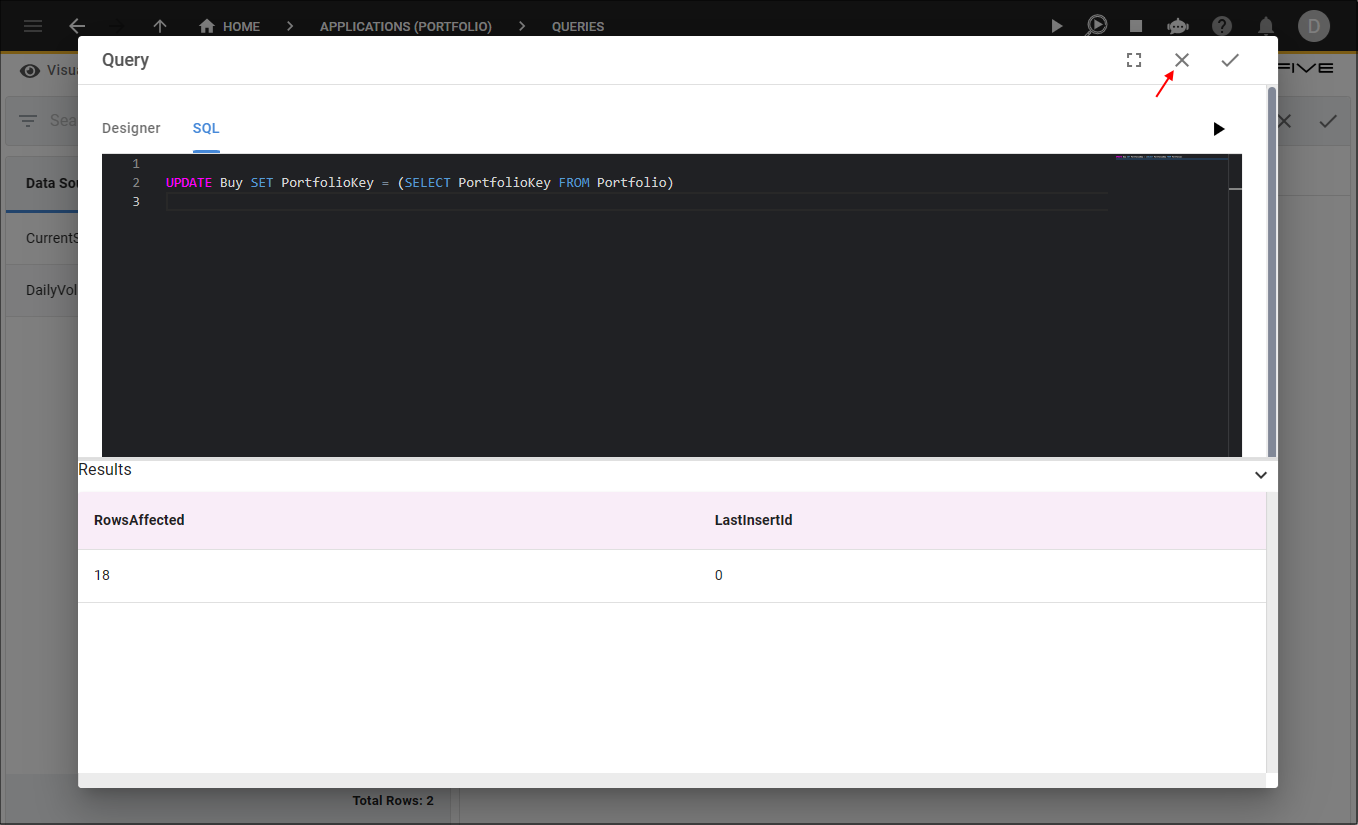The image size is (1358, 825).
Task: Click the UPDATE keyword in the editor
Action: pos(189,183)
